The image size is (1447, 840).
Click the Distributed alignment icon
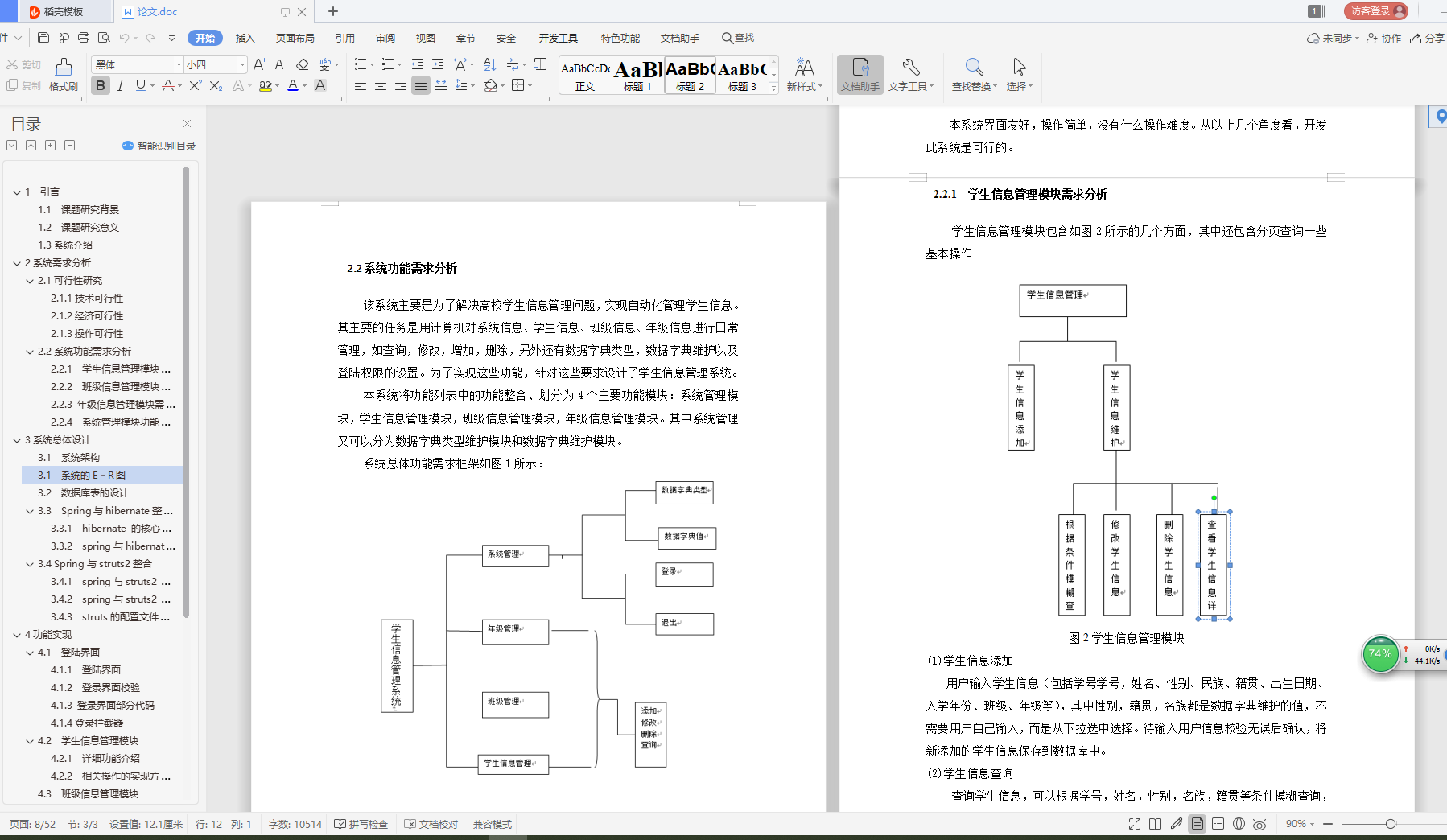(441, 85)
